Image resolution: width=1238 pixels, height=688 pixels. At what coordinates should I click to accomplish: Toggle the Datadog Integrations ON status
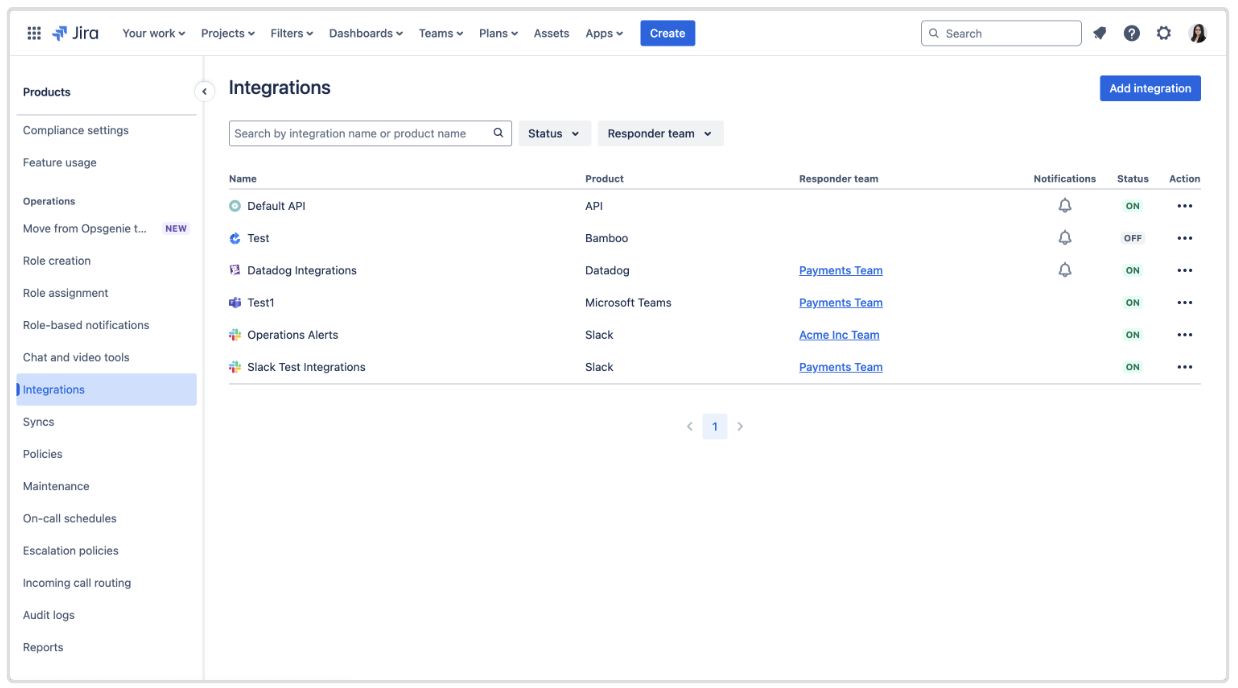[x=1132, y=270]
